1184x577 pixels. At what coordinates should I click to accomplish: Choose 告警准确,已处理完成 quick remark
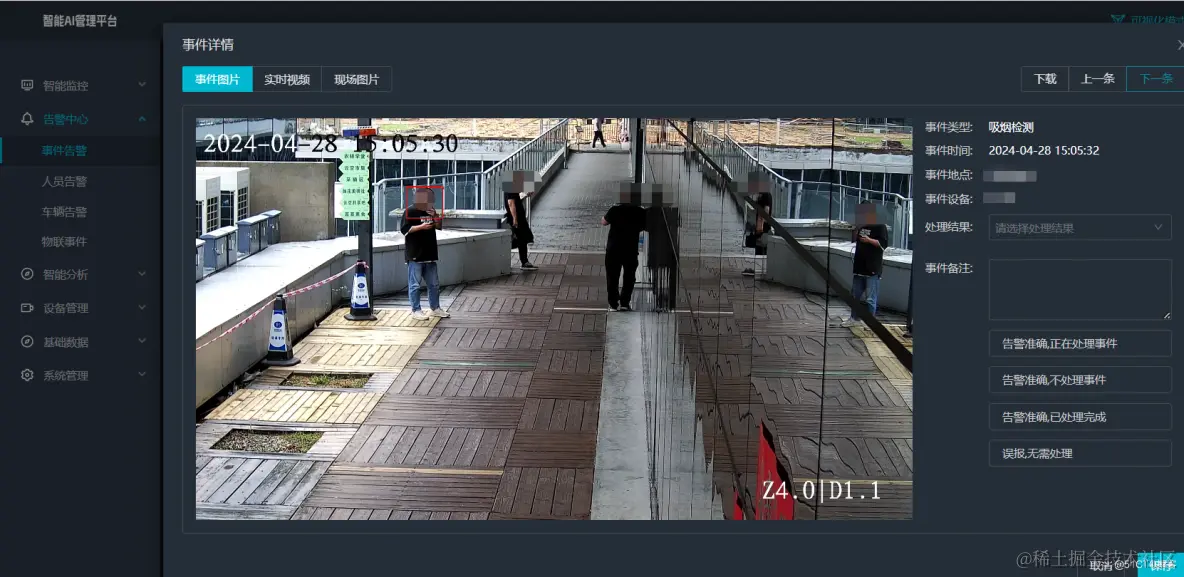click(x=1080, y=417)
